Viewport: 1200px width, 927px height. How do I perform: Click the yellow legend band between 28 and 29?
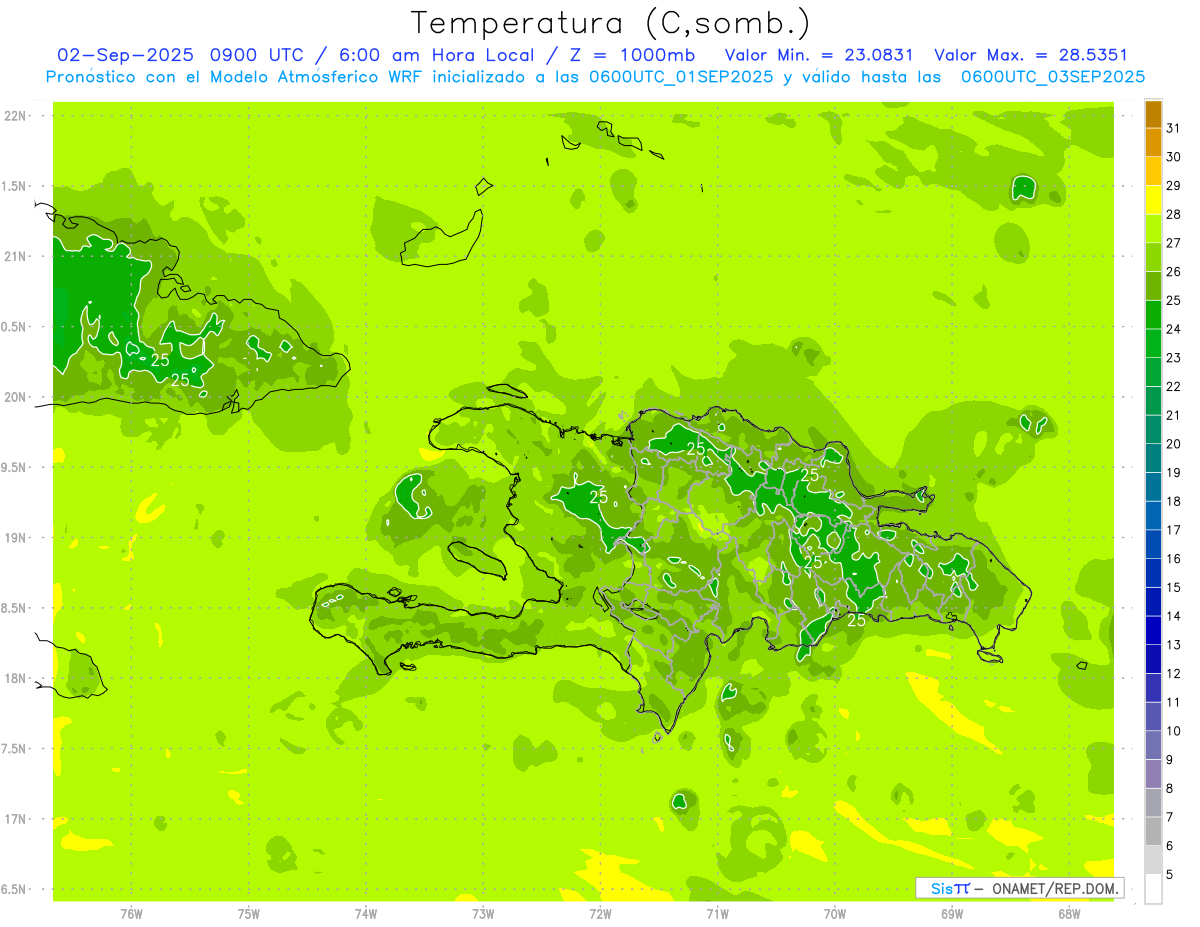(x=1153, y=200)
